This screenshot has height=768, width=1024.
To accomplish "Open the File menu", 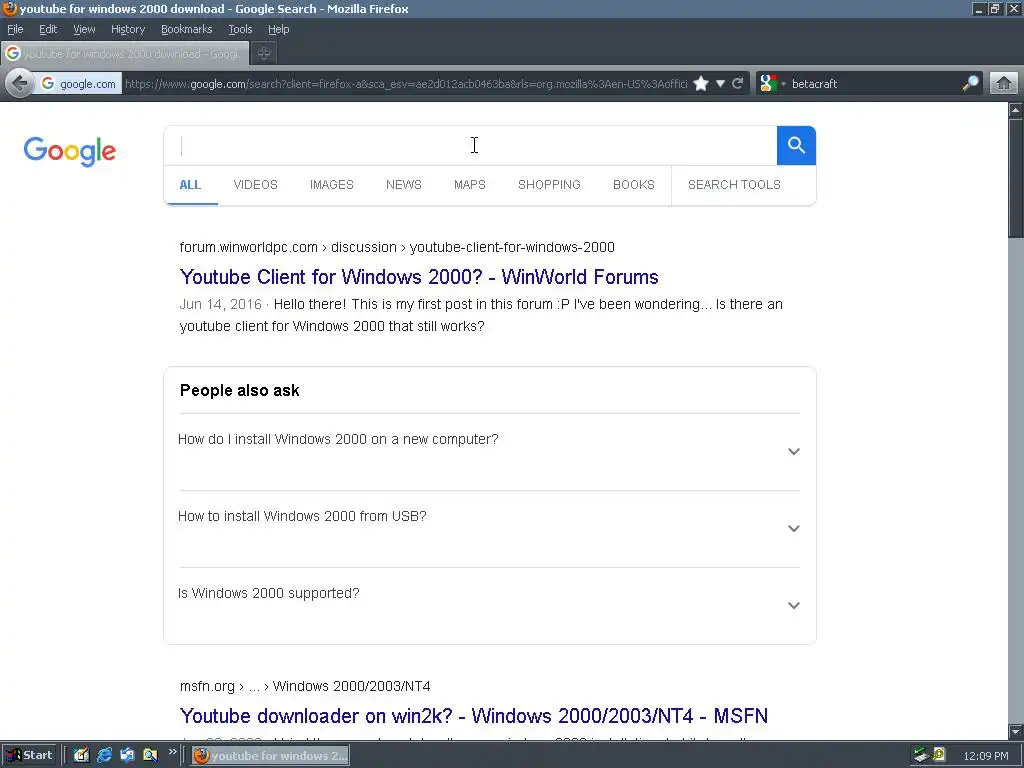I will pos(15,29).
